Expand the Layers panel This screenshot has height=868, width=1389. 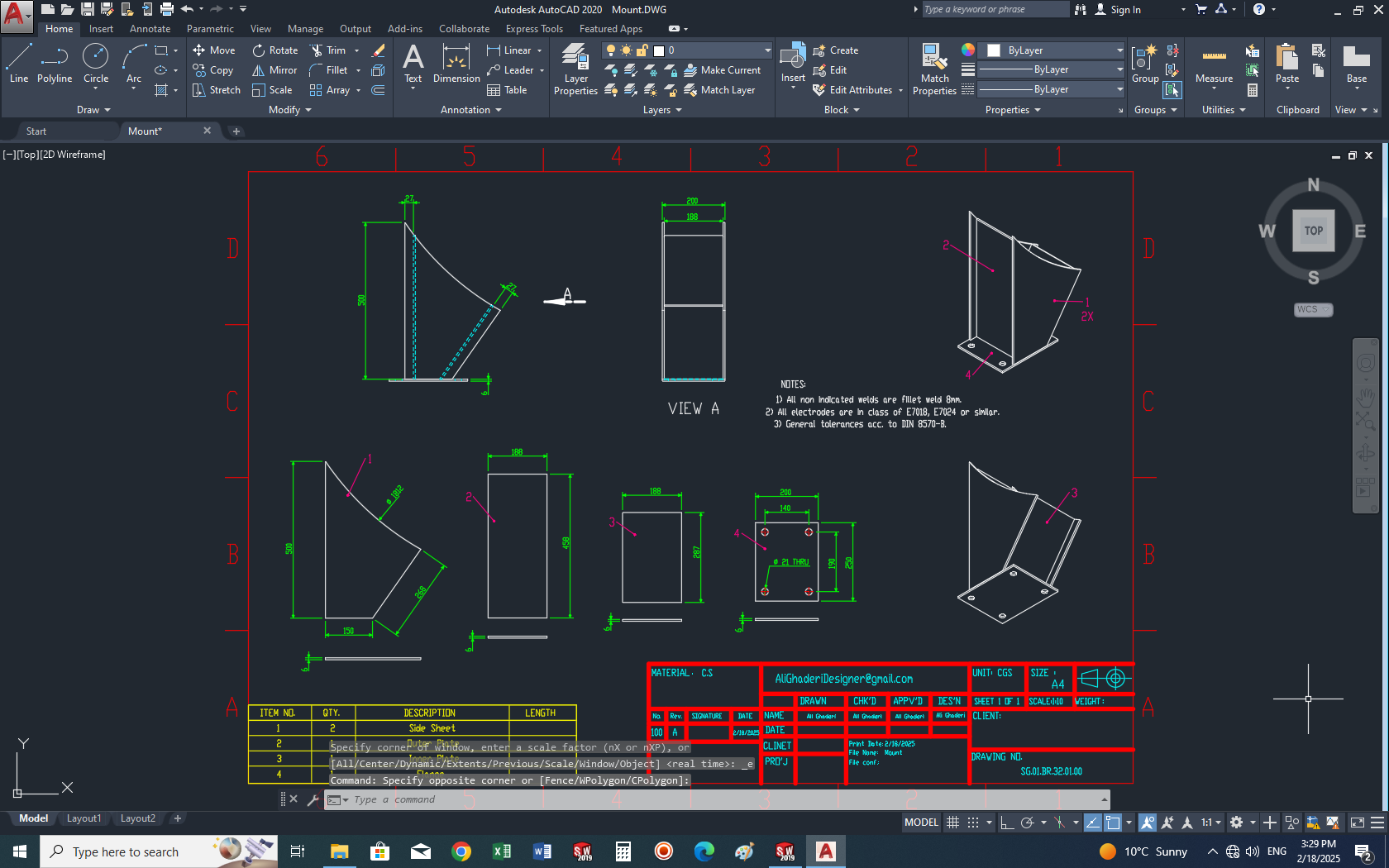click(662, 110)
